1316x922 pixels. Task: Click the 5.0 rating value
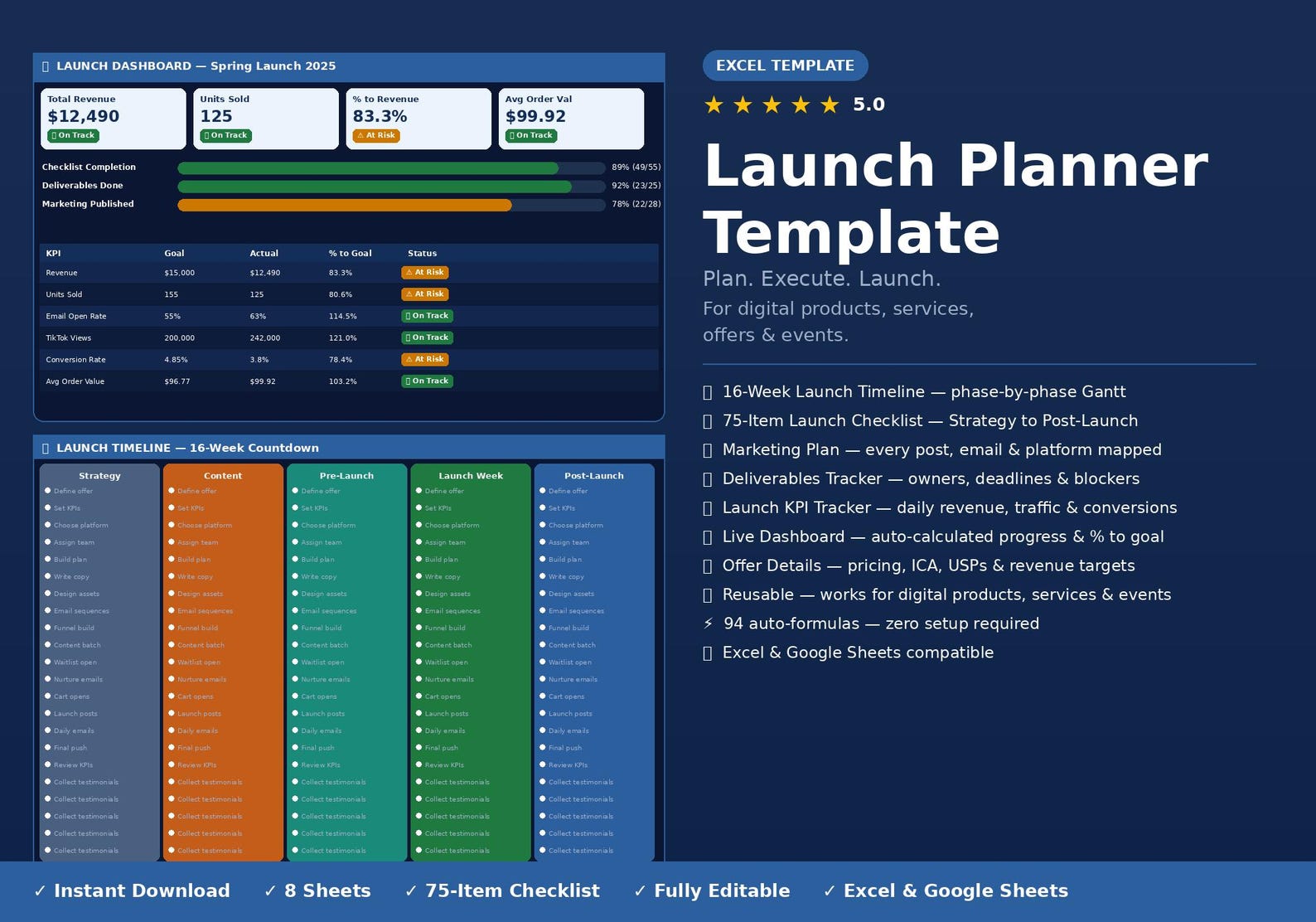[868, 104]
